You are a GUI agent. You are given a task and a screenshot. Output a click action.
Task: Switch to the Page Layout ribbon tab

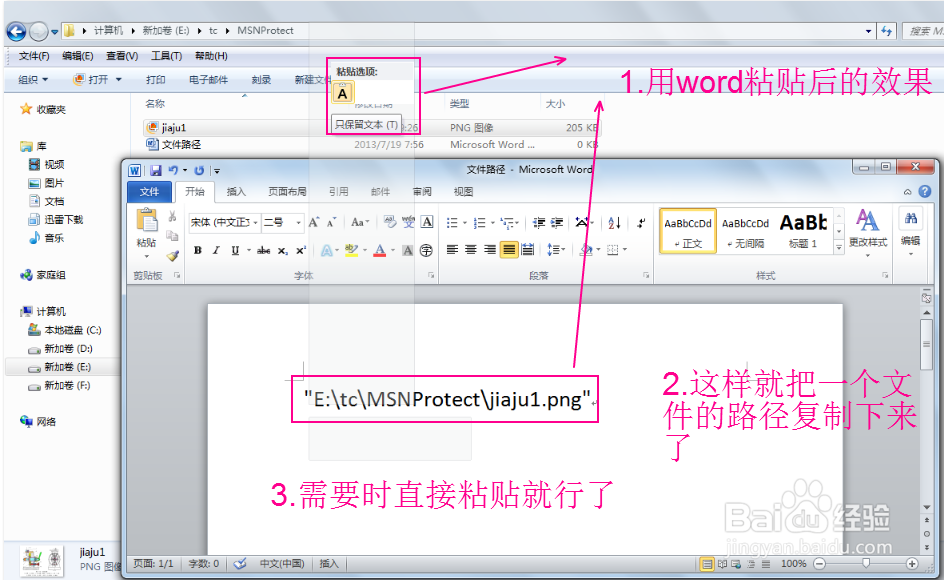pos(287,192)
